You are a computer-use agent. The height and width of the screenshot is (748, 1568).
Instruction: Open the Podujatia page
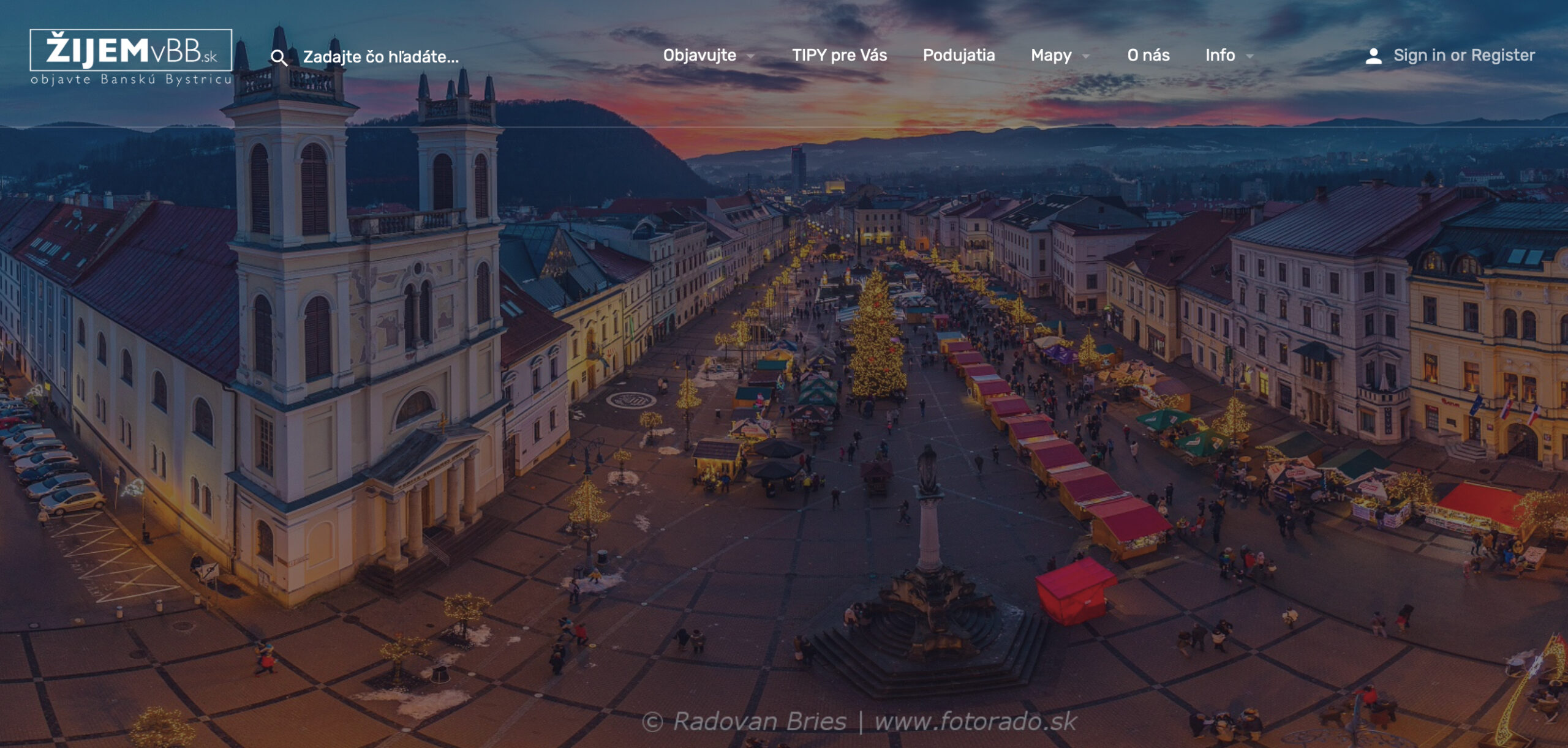(x=959, y=55)
